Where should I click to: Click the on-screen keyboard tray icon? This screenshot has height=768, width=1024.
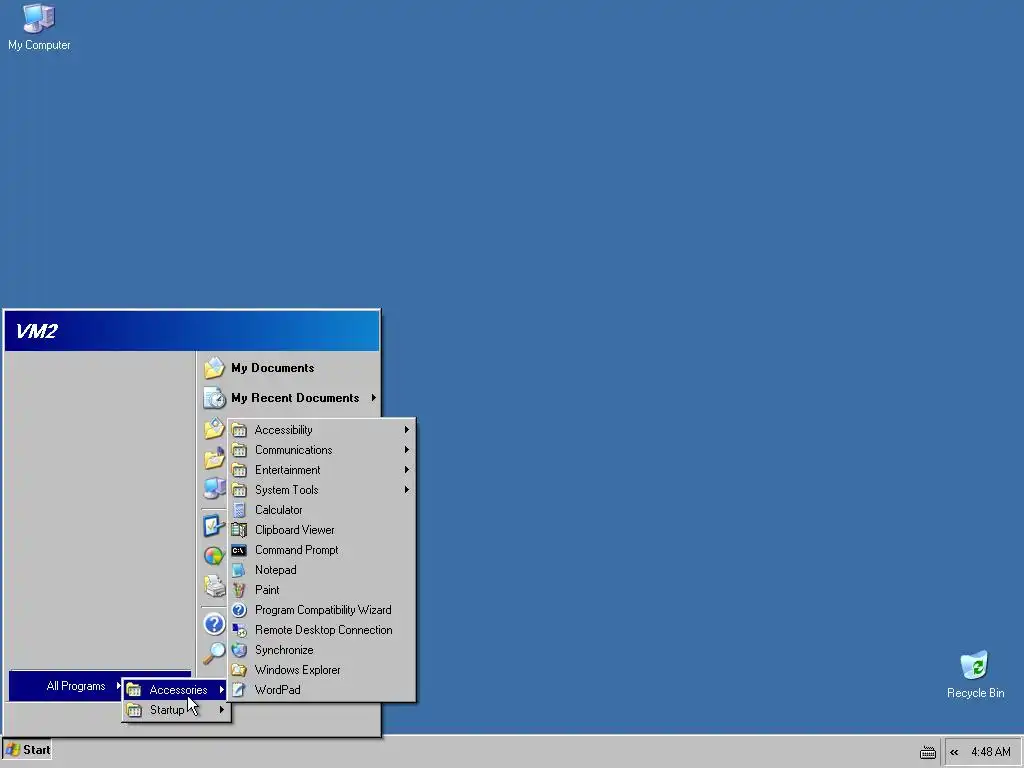[927, 753]
